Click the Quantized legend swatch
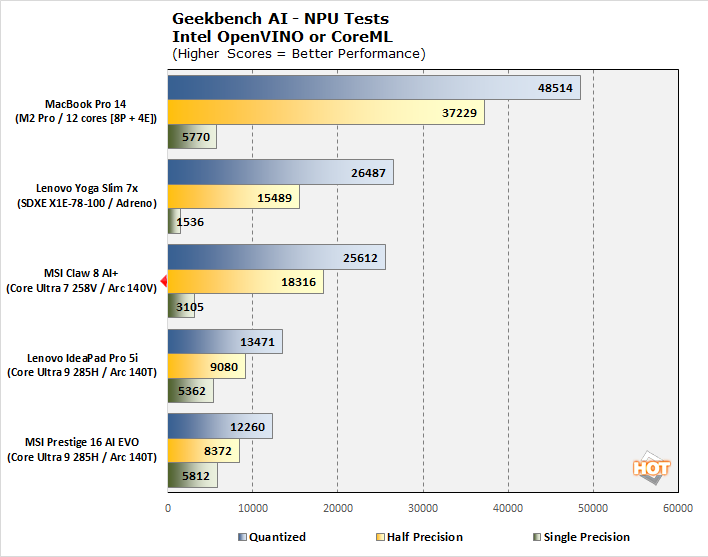This screenshot has height=557, width=708. 242,537
